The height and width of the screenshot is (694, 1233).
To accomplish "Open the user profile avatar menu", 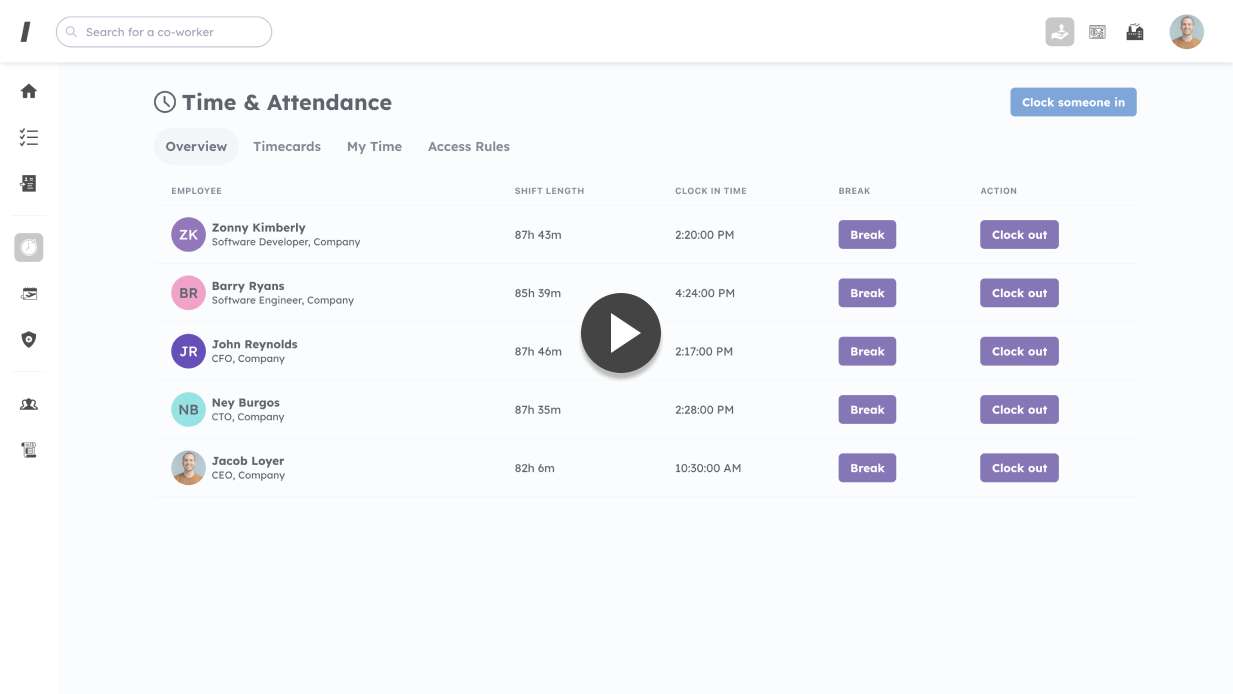I will coord(1186,32).
